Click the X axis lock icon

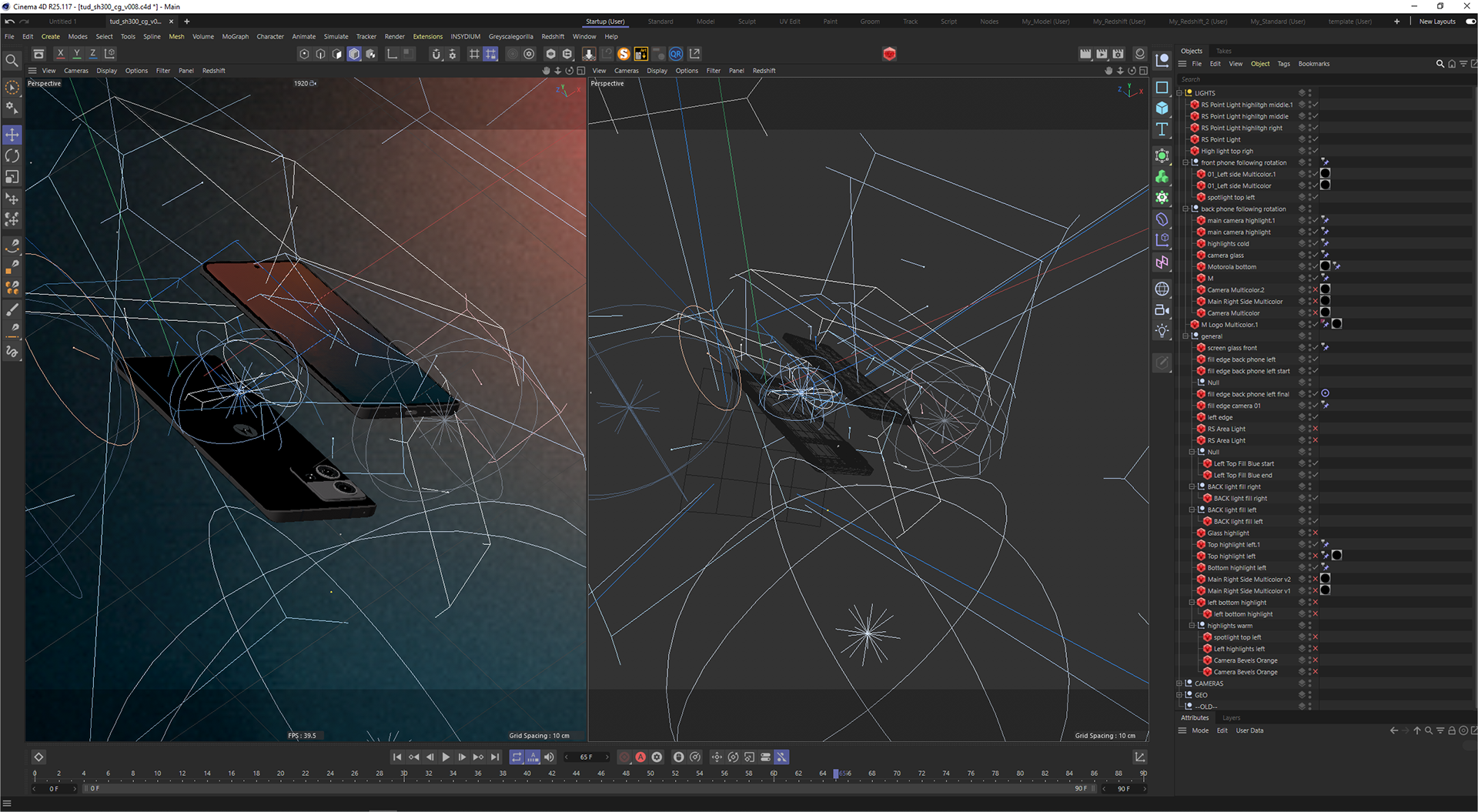(x=61, y=54)
